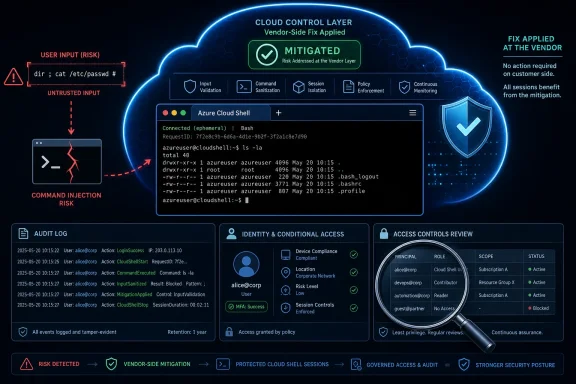The width and height of the screenshot is (576, 384).
Task: Click the green check next to Session Controls
Action: (354, 308)
